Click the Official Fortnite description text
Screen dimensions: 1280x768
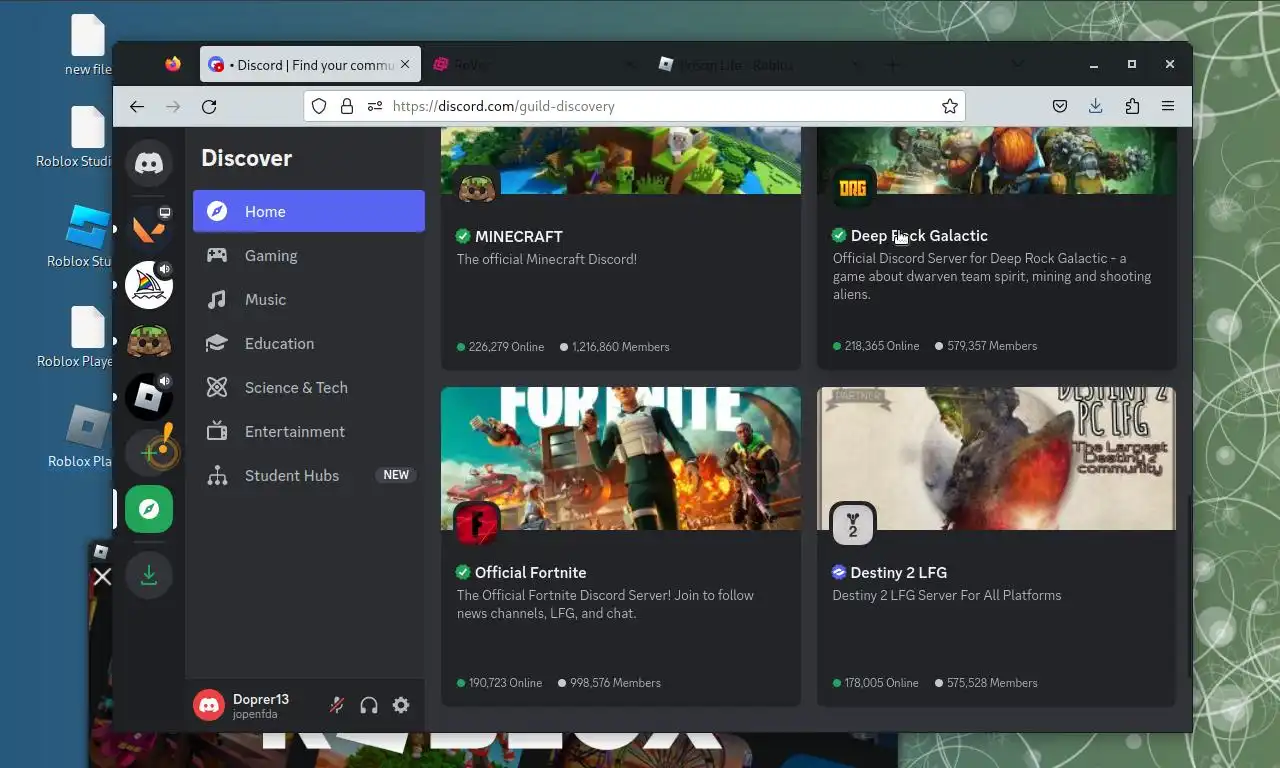click(x=605, y=604)
